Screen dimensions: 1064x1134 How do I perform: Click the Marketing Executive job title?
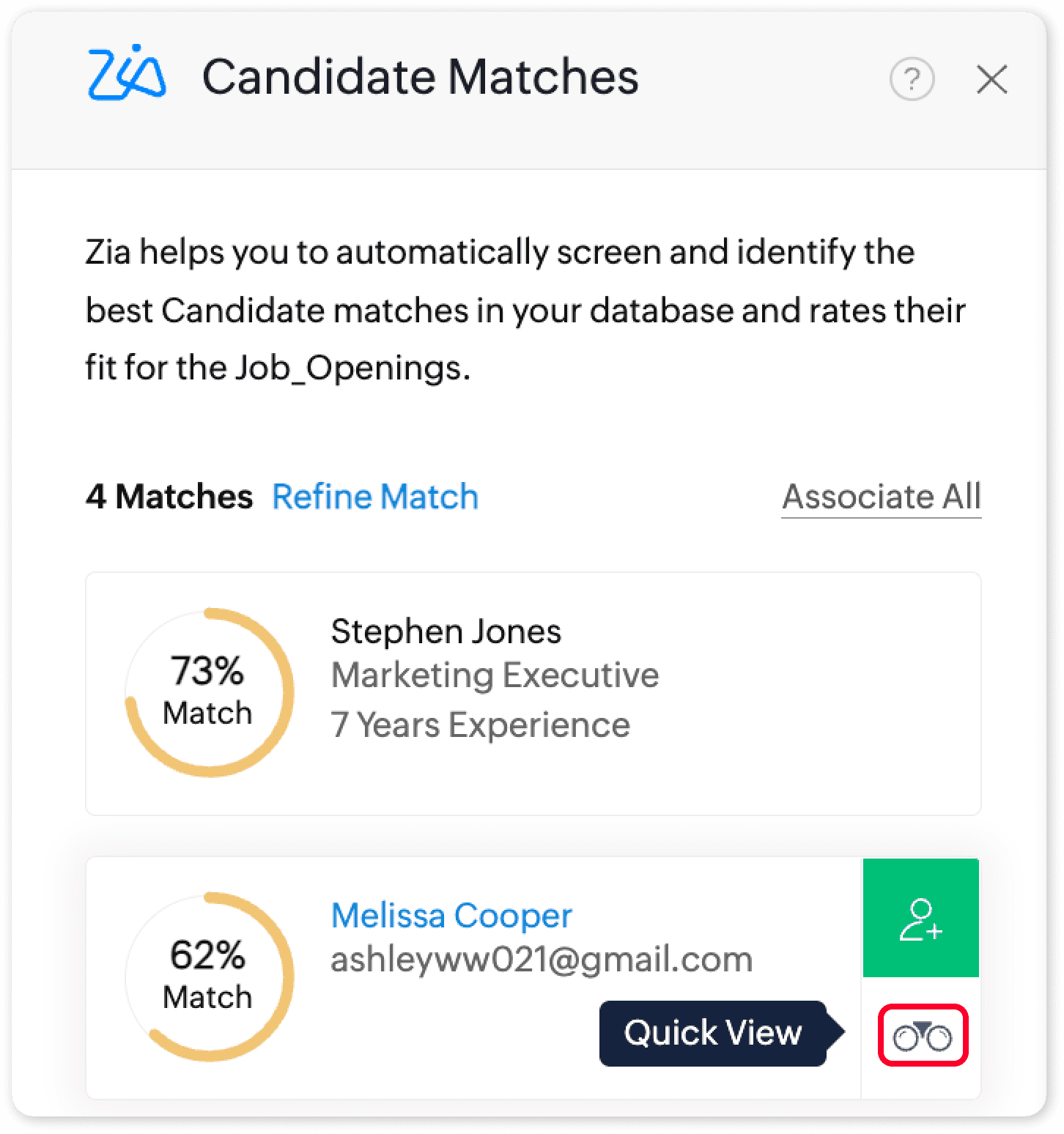495,675
